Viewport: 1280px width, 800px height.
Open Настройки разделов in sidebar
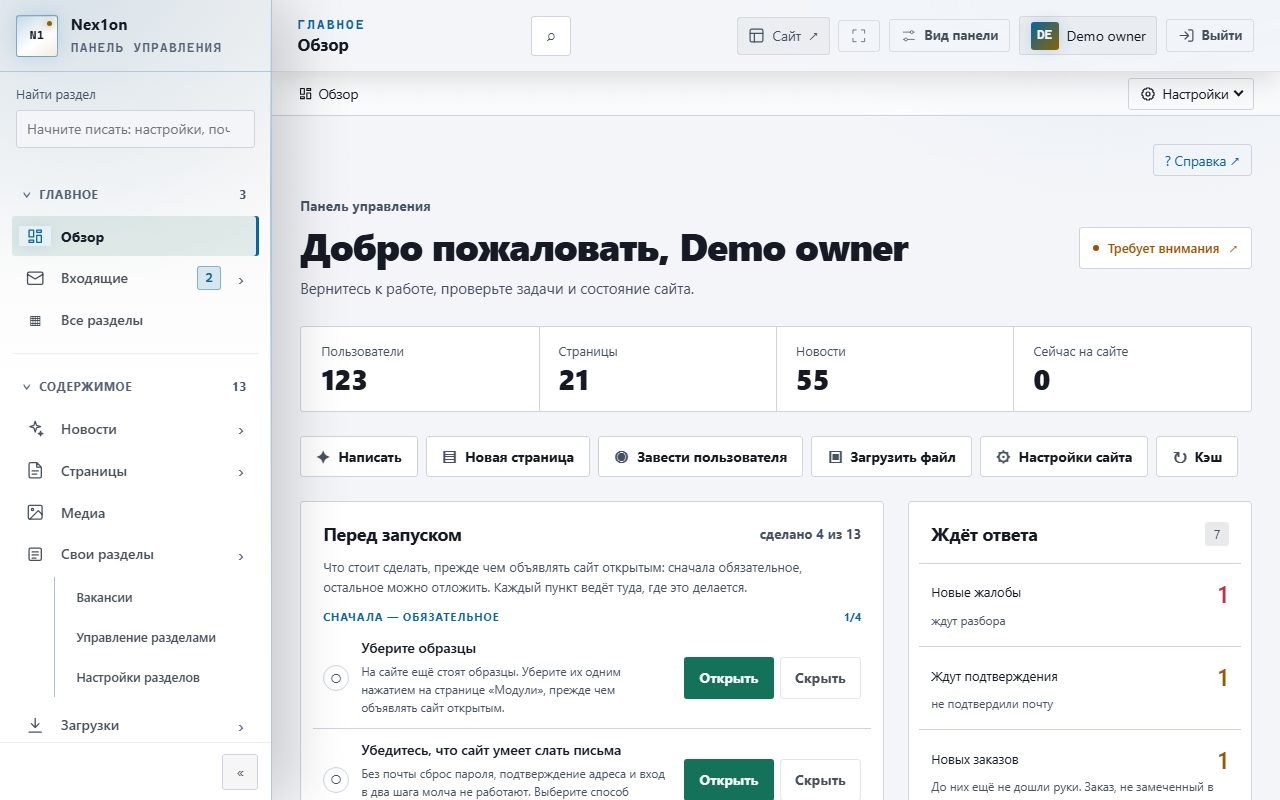(138, 677)
